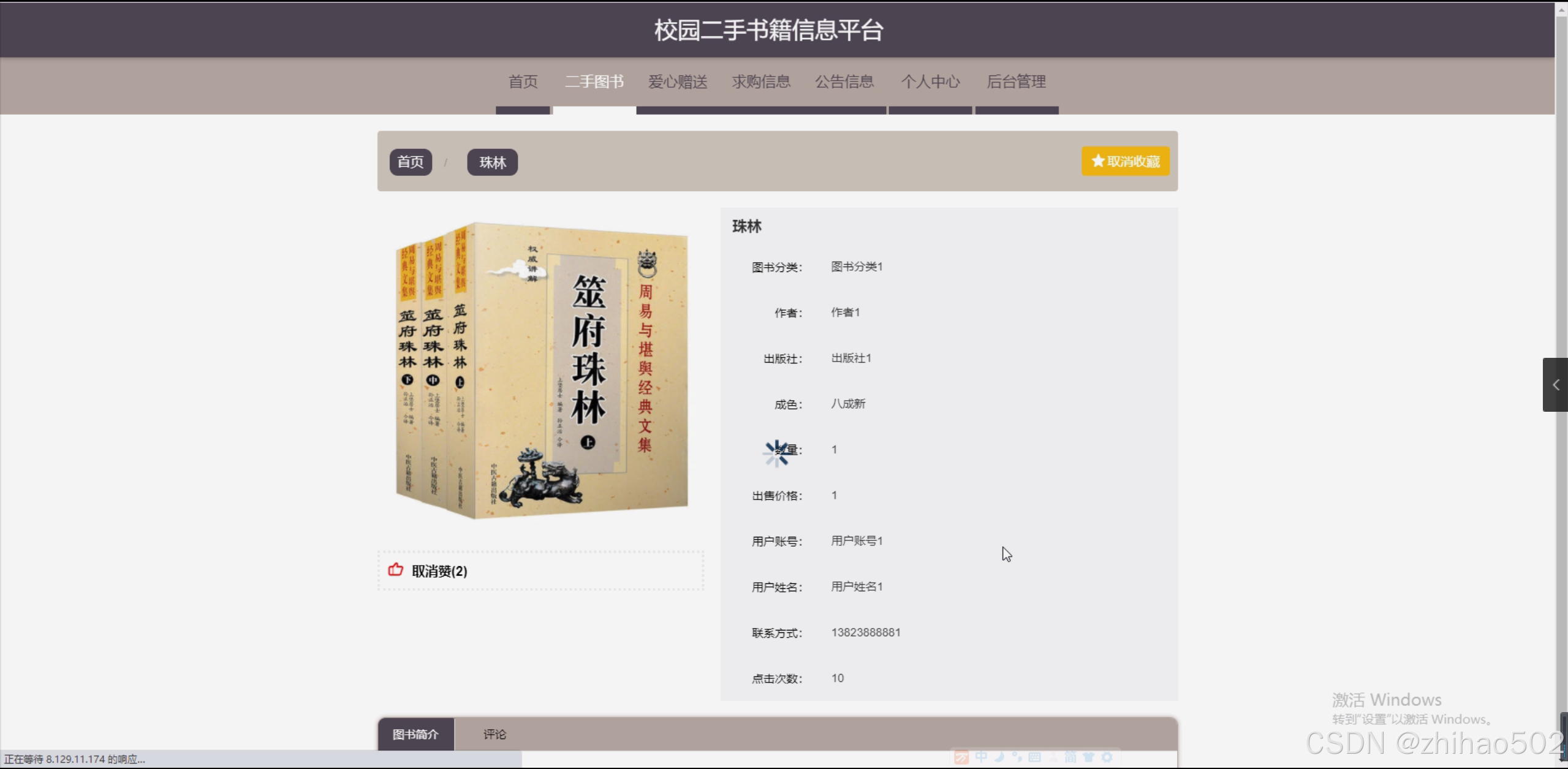Click the Sogou input method logo icon
The height and width of the screenshot is (769, 1568).
click(x=961, y=757)
